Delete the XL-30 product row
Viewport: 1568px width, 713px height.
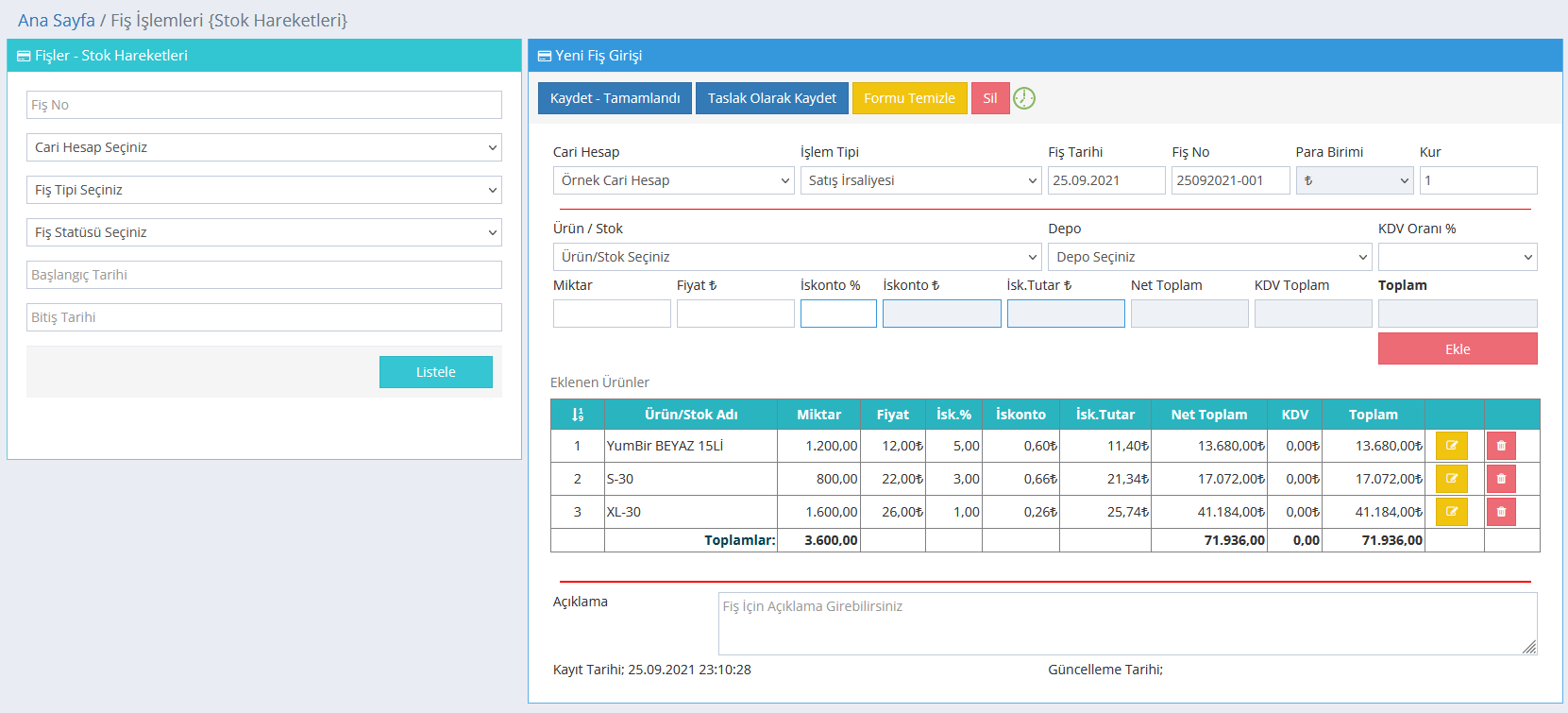click(x=1501, y=512)
